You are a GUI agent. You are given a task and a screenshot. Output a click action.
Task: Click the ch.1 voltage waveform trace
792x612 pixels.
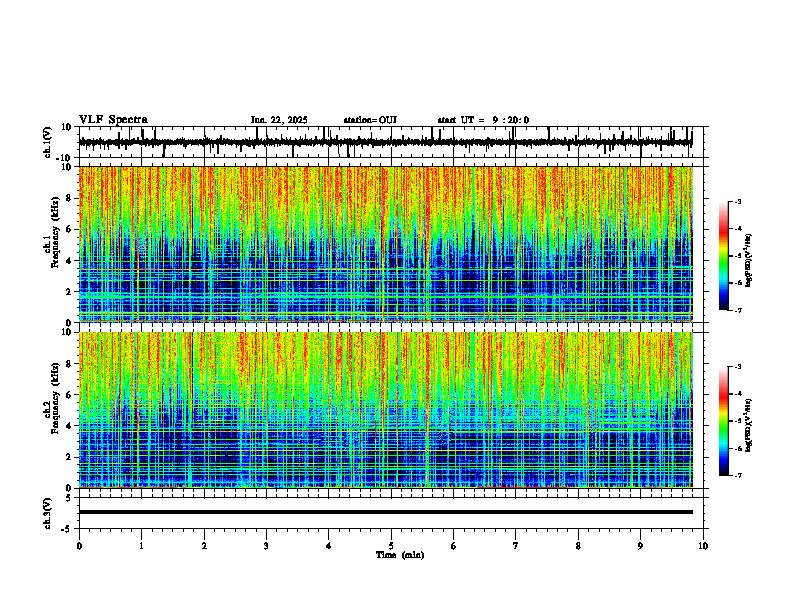[x=385, y=143]
